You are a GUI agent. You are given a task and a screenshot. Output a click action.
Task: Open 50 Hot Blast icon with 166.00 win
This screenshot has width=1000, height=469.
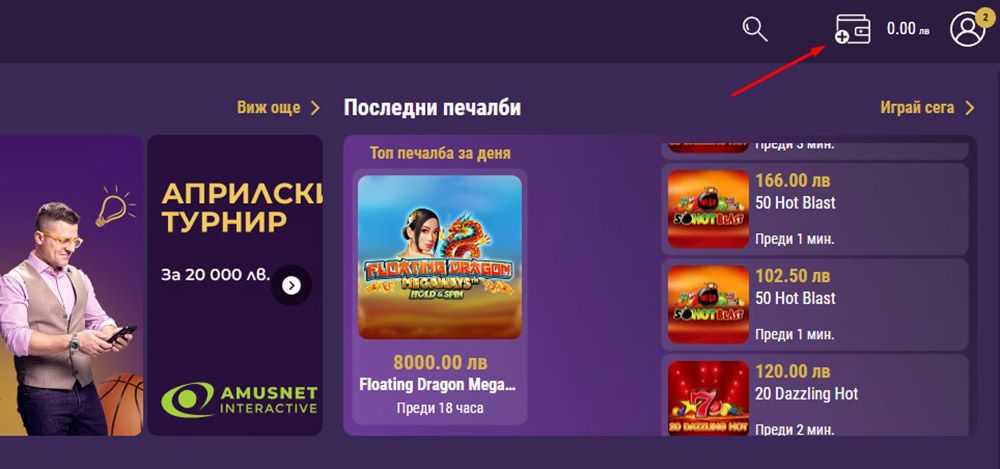[708, 209]
